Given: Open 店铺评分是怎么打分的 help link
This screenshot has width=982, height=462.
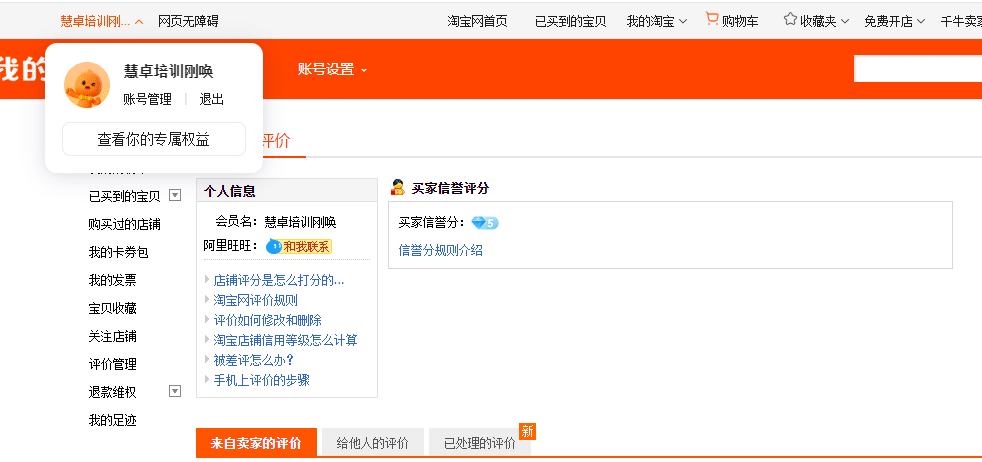Looking at the screenshot, I should click(x=279, y=280).
